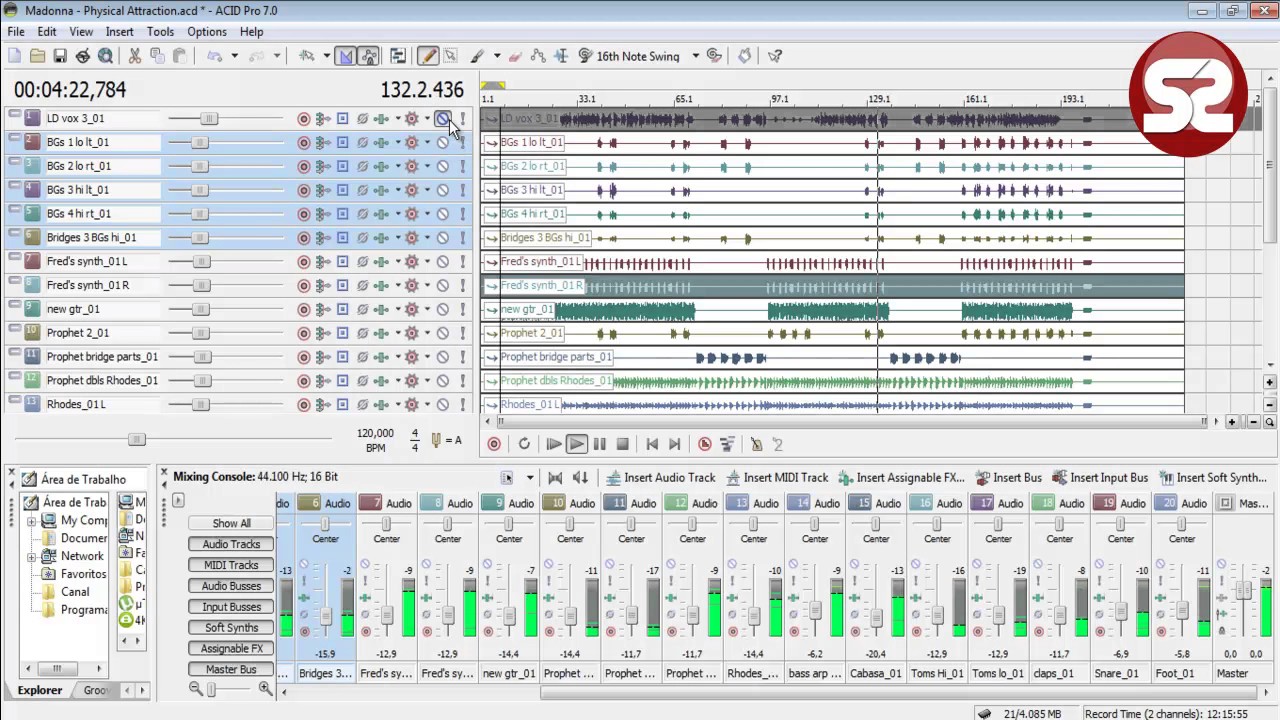Click the Copy icon in the toolbar
Image resolution: width=1280 pixels, height=720 pixels.
(157, 56)
